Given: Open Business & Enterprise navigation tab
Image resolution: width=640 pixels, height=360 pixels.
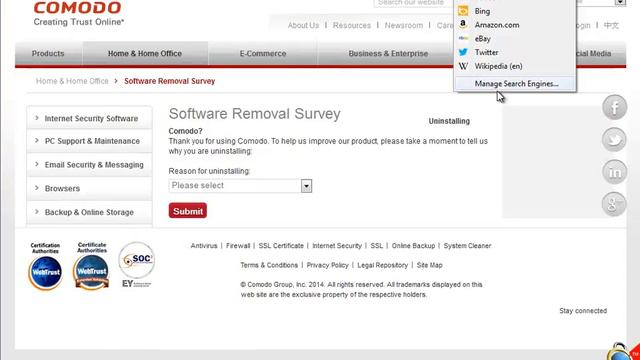Looking at the screenshot, I should (388, 53).
